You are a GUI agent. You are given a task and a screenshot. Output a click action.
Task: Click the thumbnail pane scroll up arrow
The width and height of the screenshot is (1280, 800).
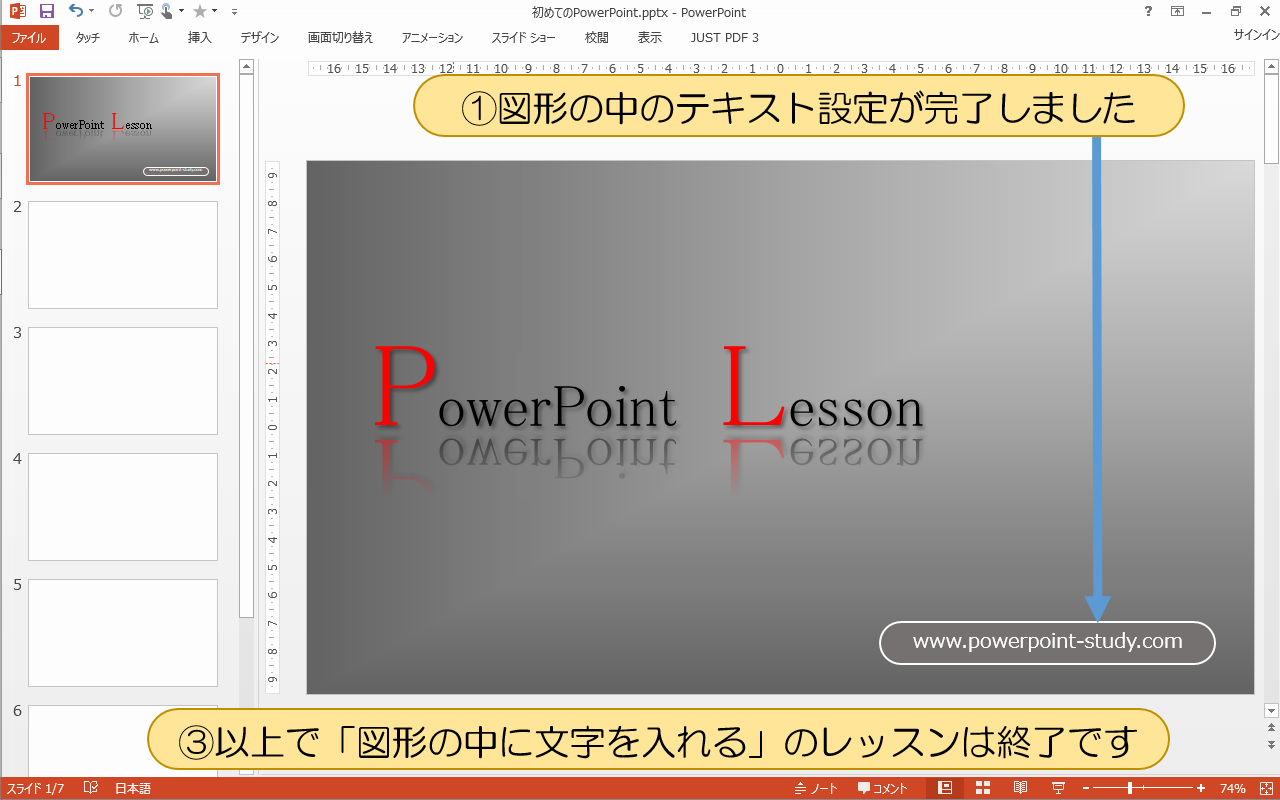pyautogui.click(x=246, y=66)
